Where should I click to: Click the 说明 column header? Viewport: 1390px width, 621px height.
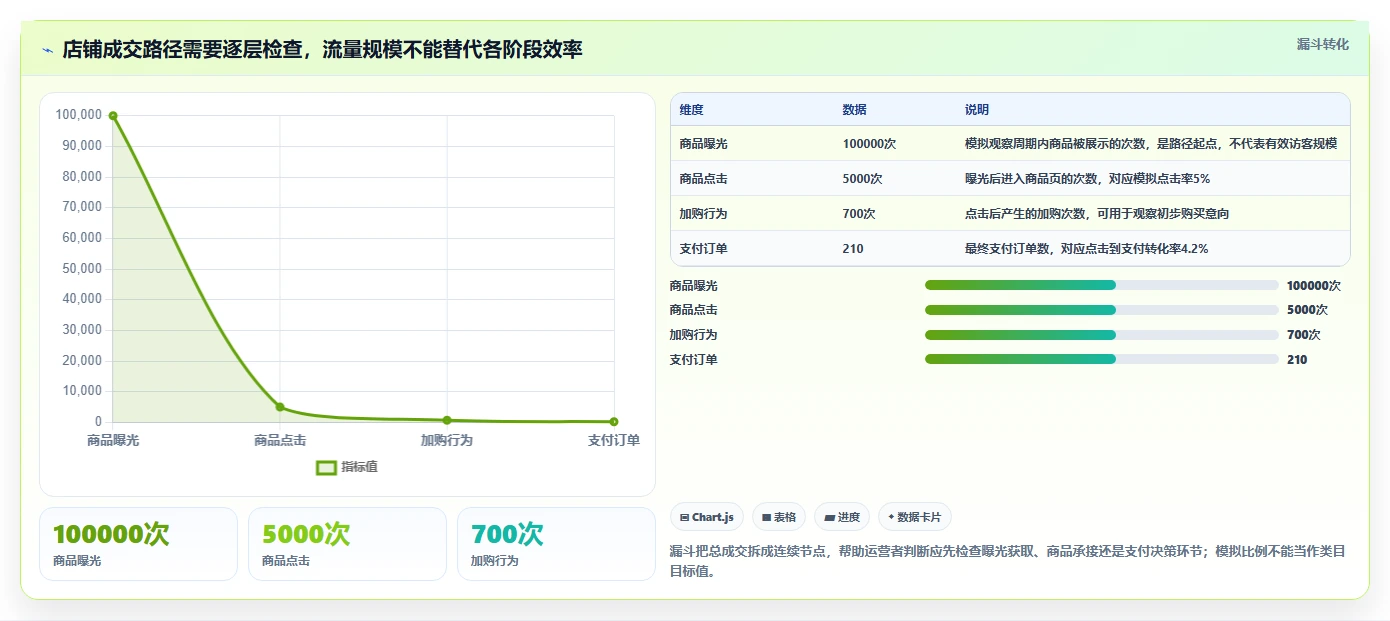[x=976, y=110]
